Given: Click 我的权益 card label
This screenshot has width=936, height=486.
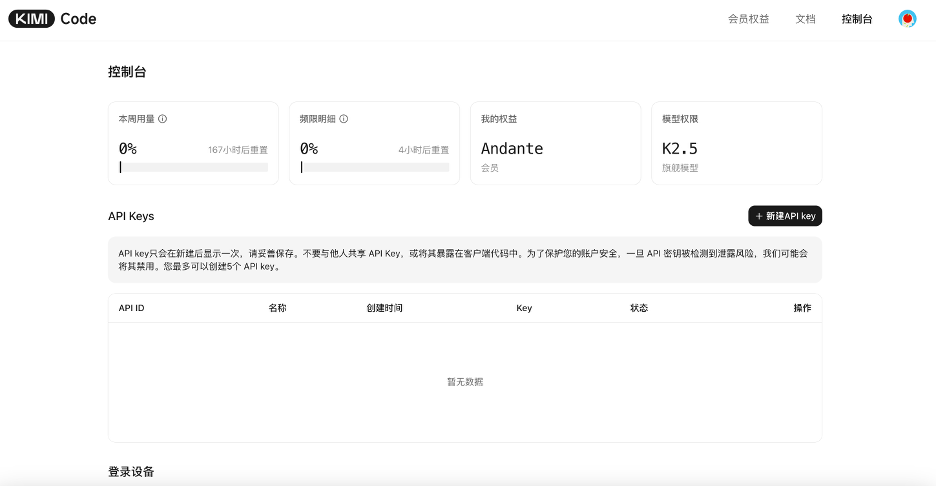Looking at the screenshot, I should tap(499, 119).
